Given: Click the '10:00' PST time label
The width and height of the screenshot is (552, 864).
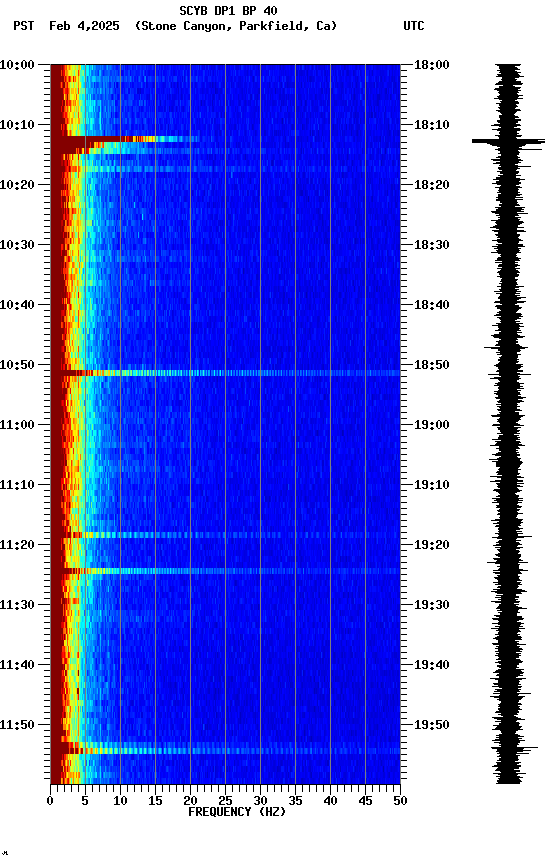Looking at the screenshot, I should [17, 65].
